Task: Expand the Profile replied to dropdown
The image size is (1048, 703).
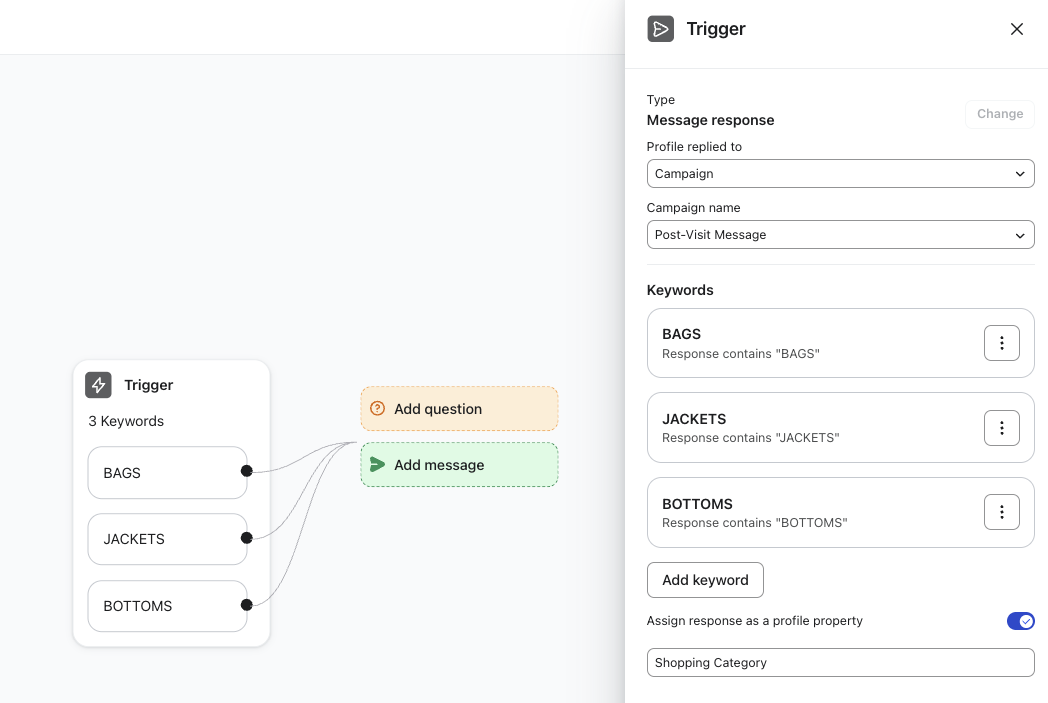Action: coord(840,174)
